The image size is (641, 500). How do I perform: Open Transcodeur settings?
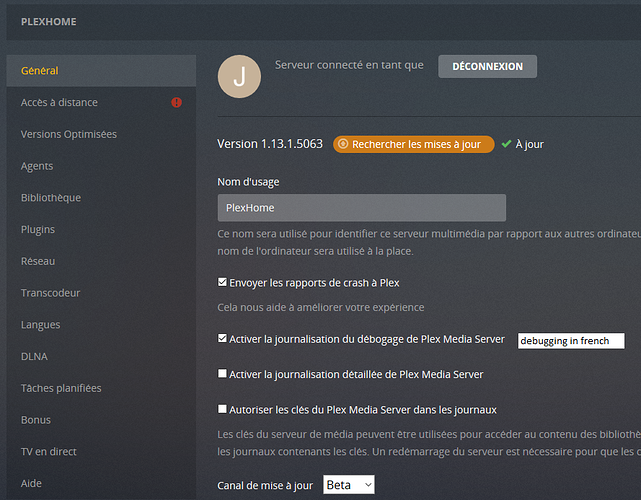(101, 293)
